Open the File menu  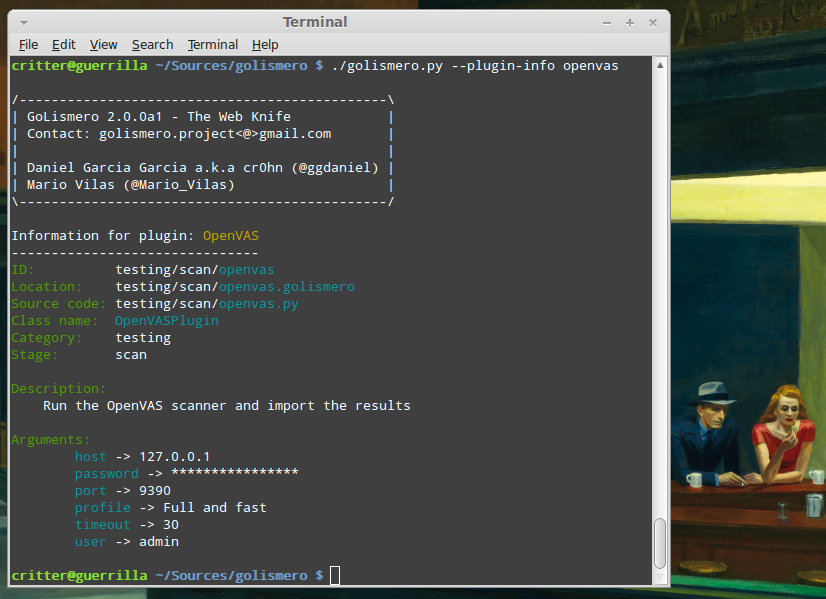tap(28, 44)
